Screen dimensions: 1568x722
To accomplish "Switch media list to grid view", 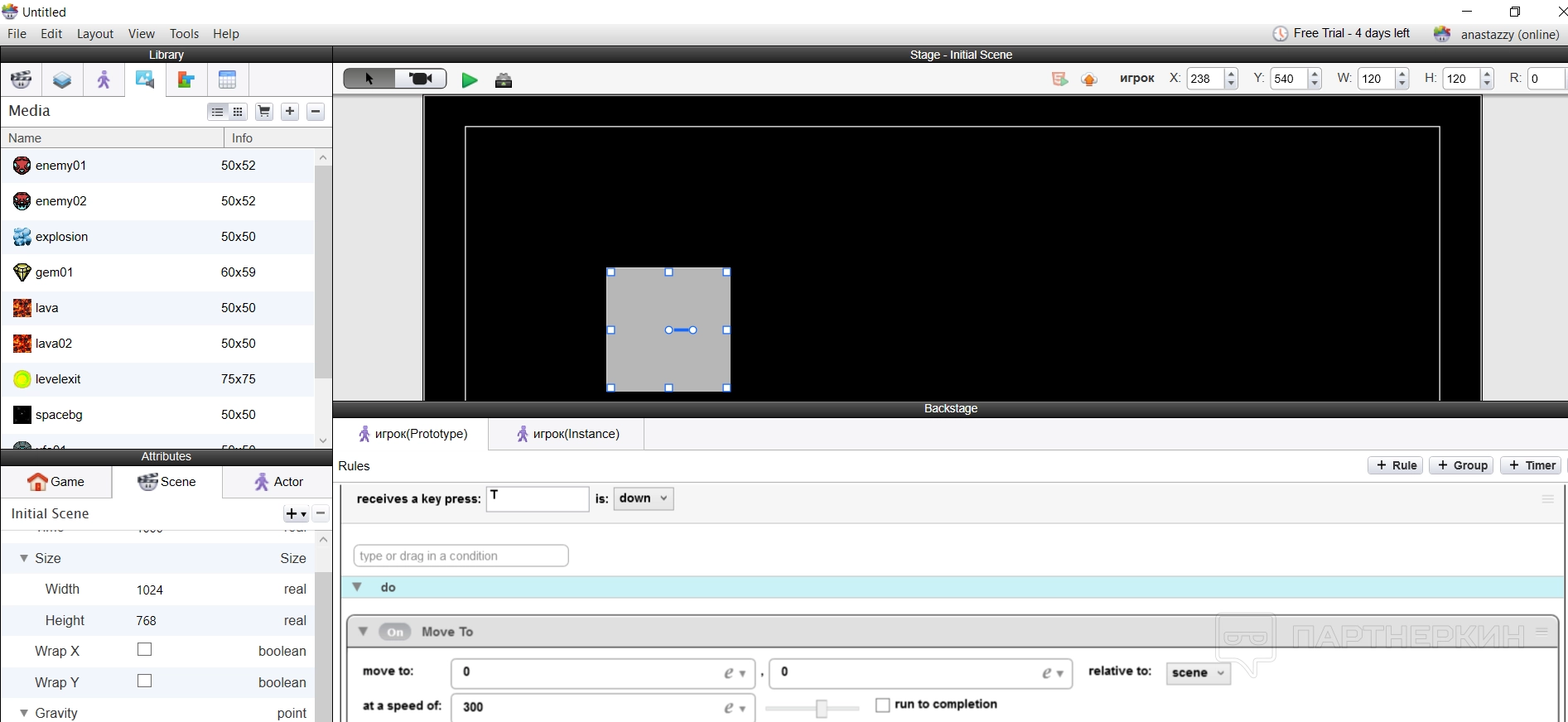I will pyautogui.click(x=238, y=112).
